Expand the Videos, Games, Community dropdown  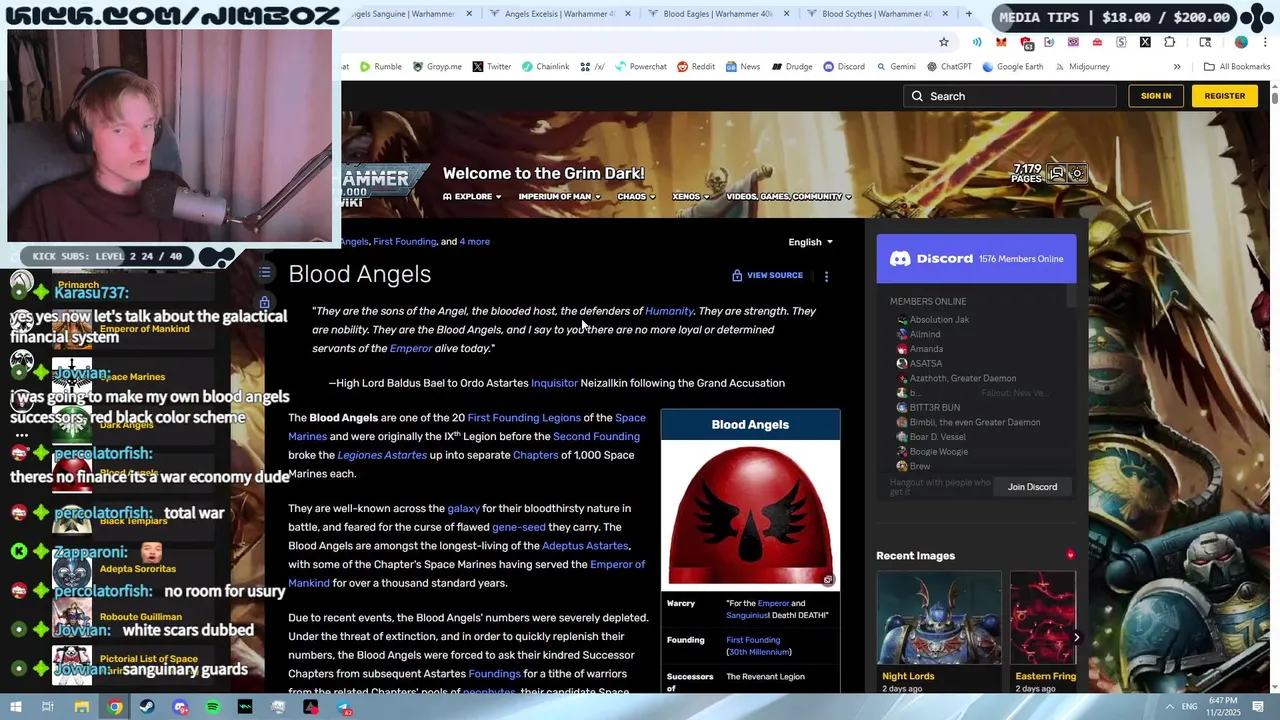coord(789,197)
